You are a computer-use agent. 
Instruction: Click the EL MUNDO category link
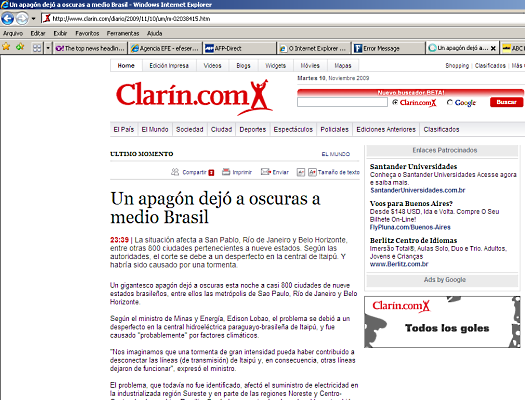(335, 154)
